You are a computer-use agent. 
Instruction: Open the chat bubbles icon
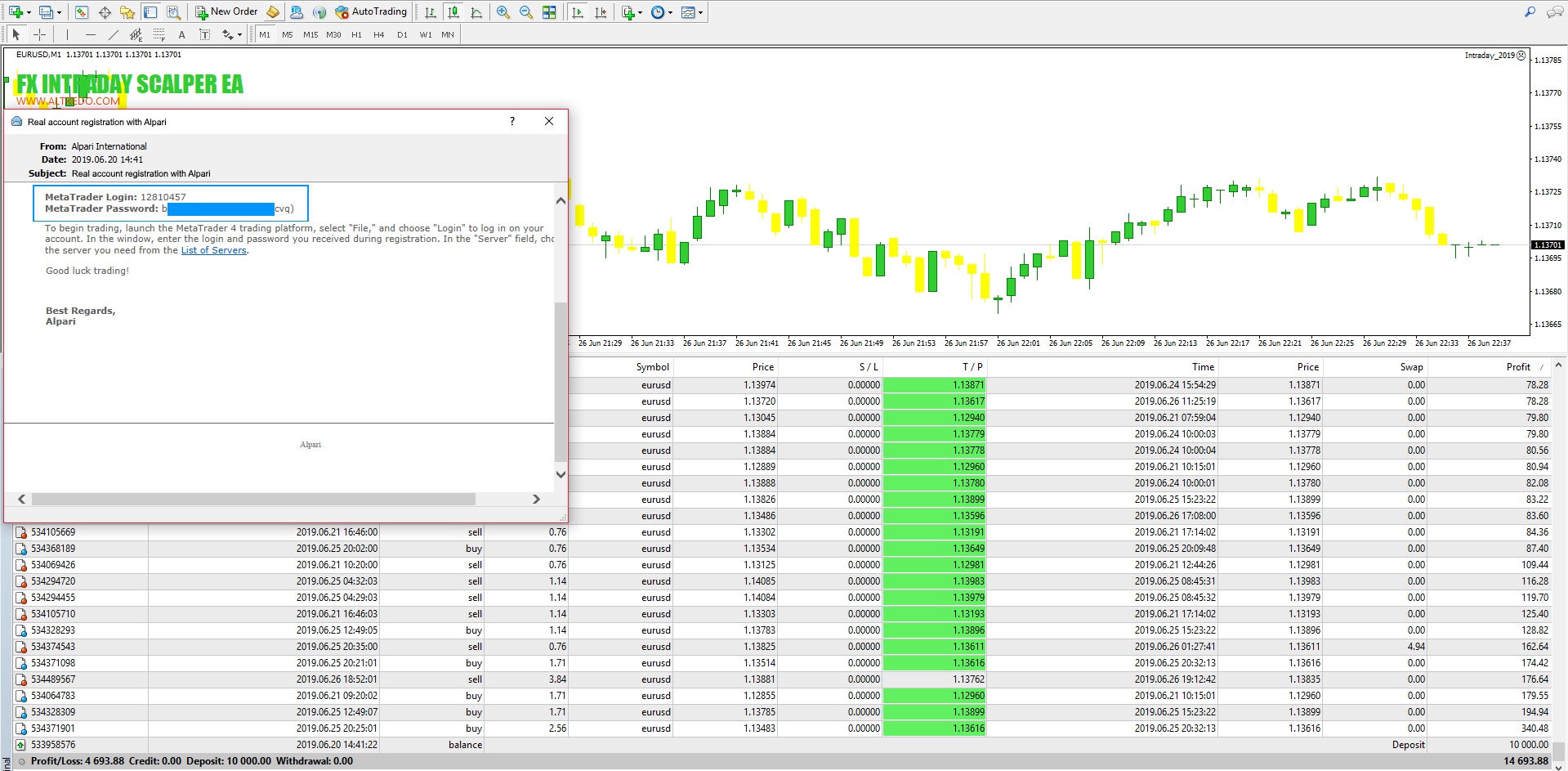pyautogui.click(x=1553, y=12)
